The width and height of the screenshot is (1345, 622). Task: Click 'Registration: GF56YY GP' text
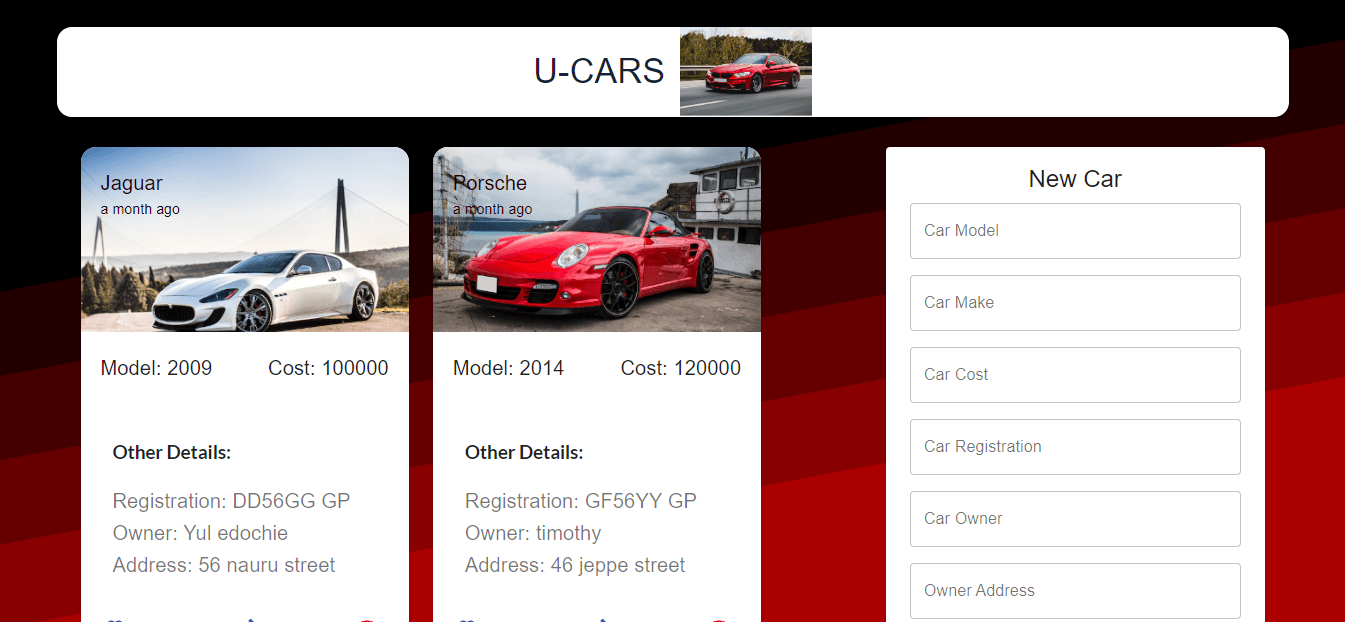point(581,501)
